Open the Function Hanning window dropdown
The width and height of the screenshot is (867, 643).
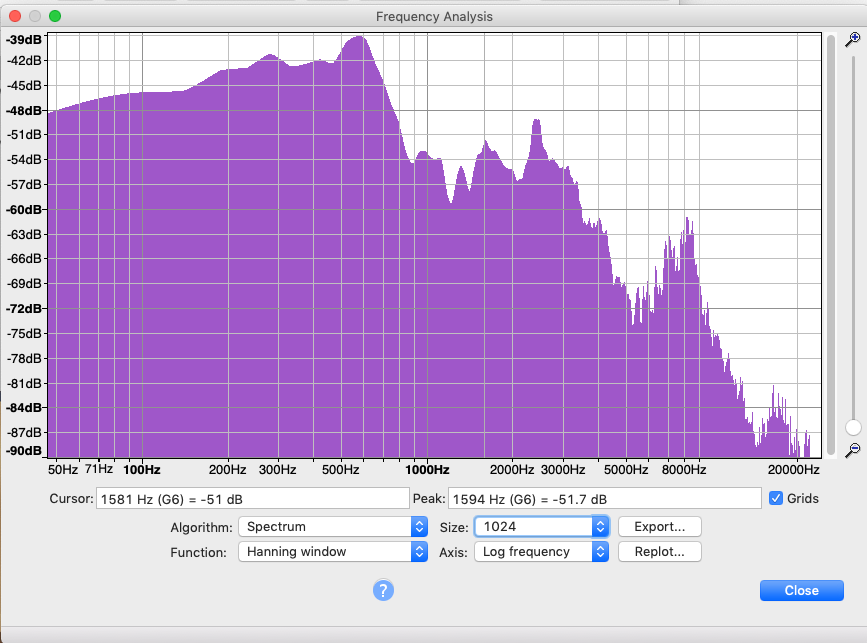click(x=333, y=551)
